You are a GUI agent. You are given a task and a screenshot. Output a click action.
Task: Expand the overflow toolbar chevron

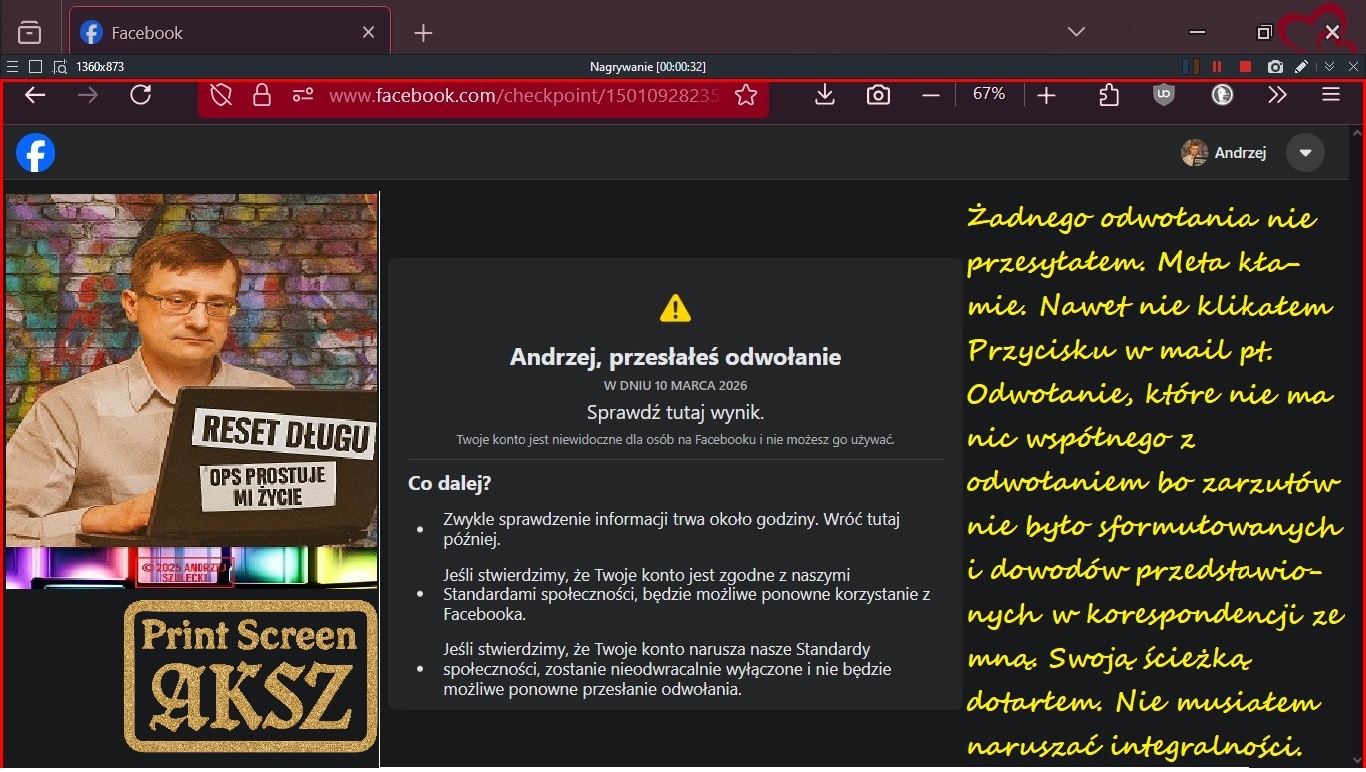(1277, 95)
